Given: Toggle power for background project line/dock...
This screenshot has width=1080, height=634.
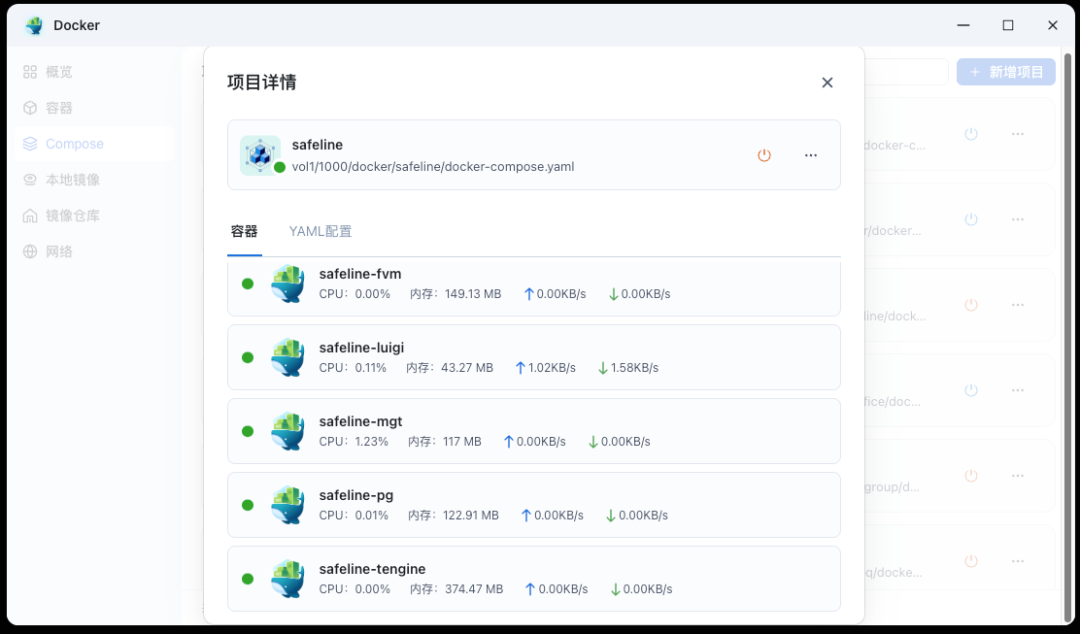Looking at the screenshot, I should tap(971, 305).
